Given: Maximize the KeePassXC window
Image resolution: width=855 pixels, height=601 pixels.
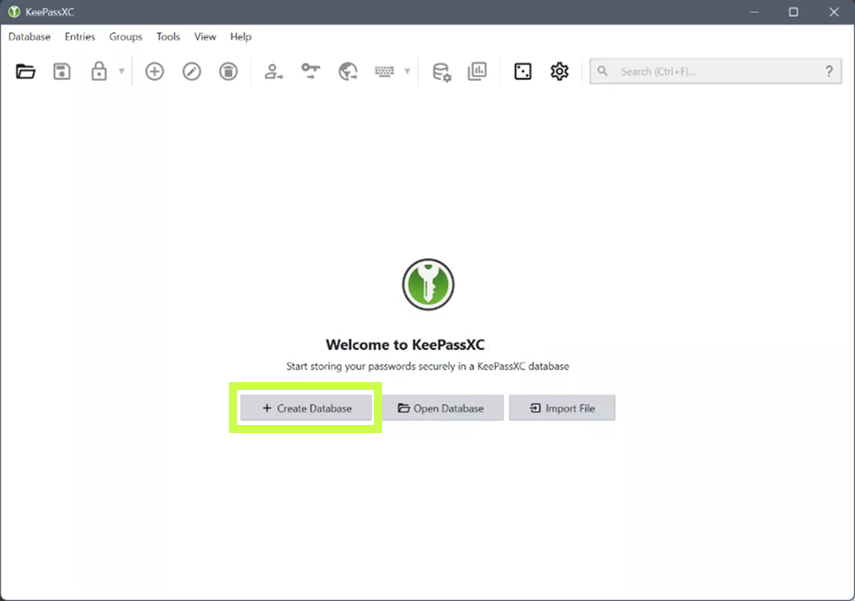Looking at the screenshot, I should pyautogui.click(x=793, y=12).
